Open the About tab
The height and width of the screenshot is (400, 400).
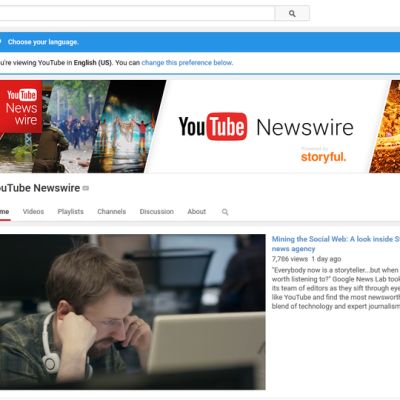197,211
